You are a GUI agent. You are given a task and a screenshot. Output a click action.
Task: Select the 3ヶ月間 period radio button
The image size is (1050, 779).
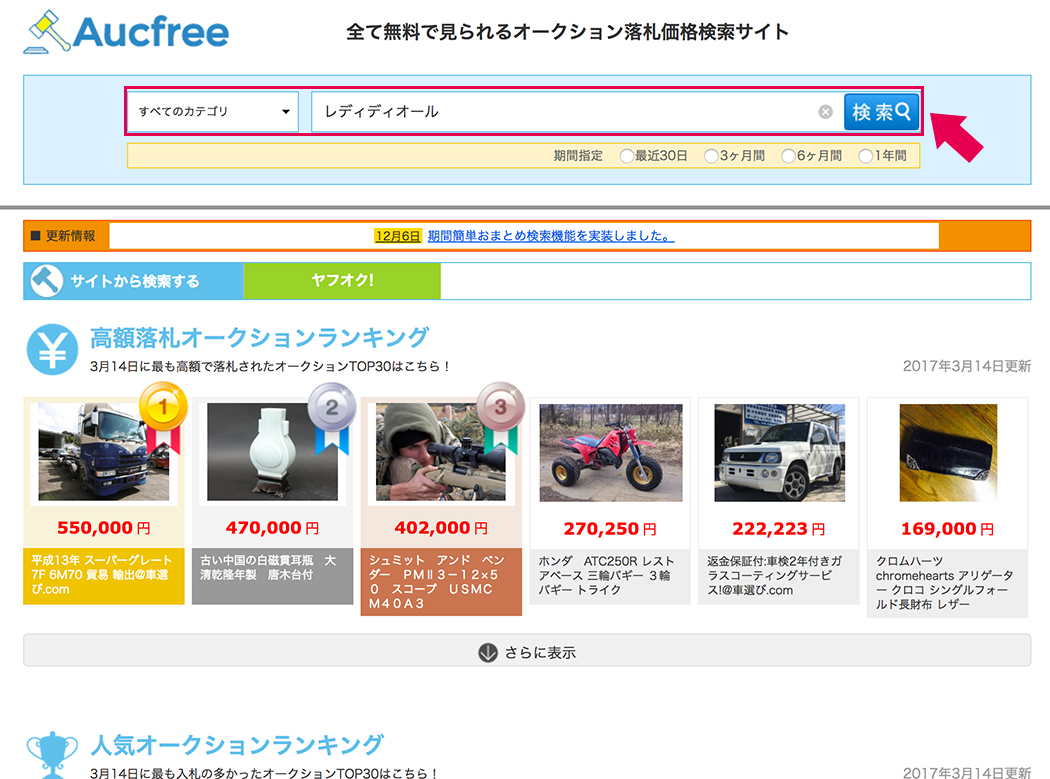tap(711, 156)
